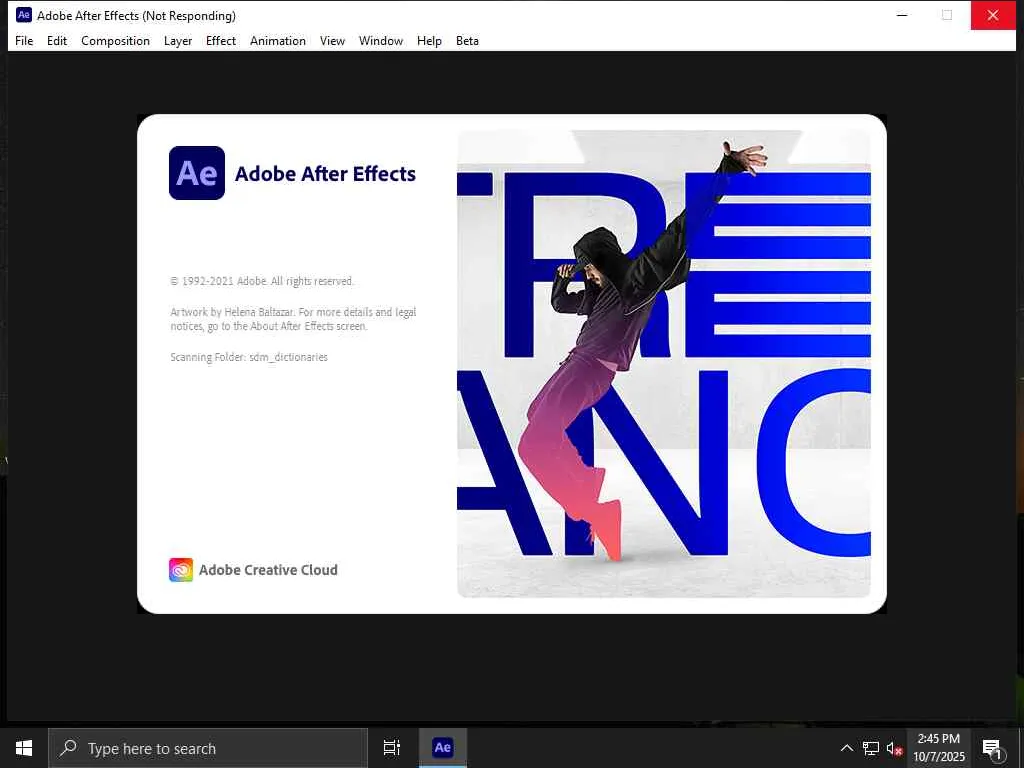The height and width of the screenshot is (768, 1024).
Task: Open the Effect menu
Action: (221, 40)
